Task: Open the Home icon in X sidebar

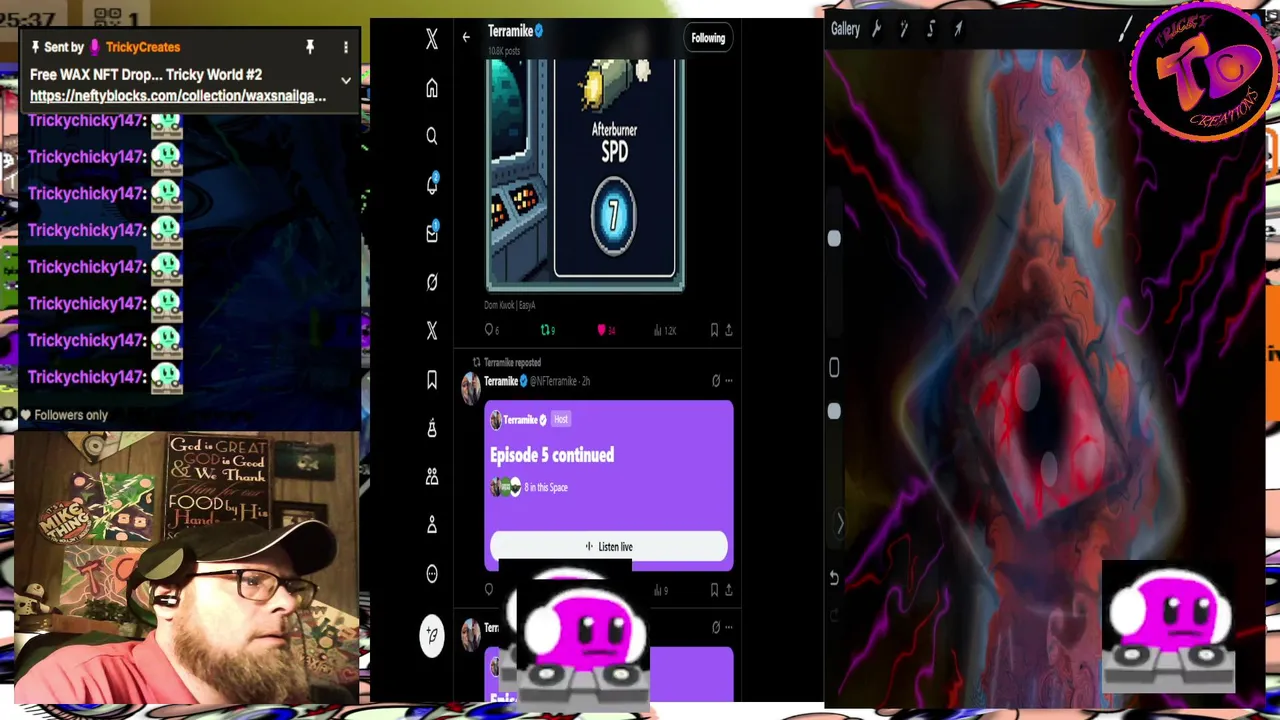Action: (x=432, y=89)
